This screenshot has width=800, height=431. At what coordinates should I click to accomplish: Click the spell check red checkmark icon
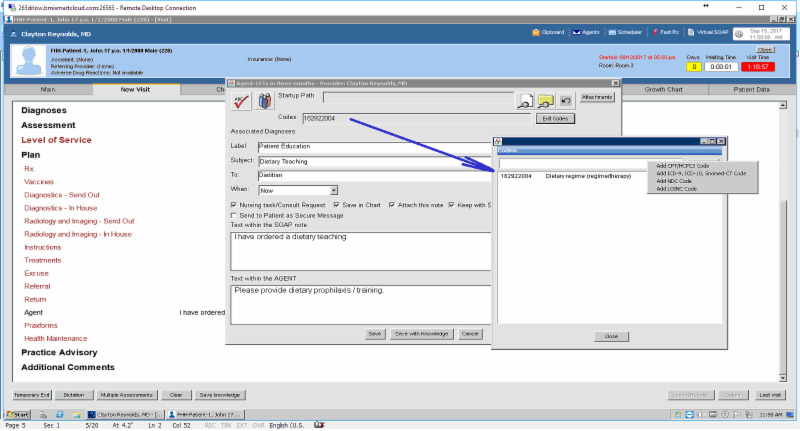coord(241,100)
